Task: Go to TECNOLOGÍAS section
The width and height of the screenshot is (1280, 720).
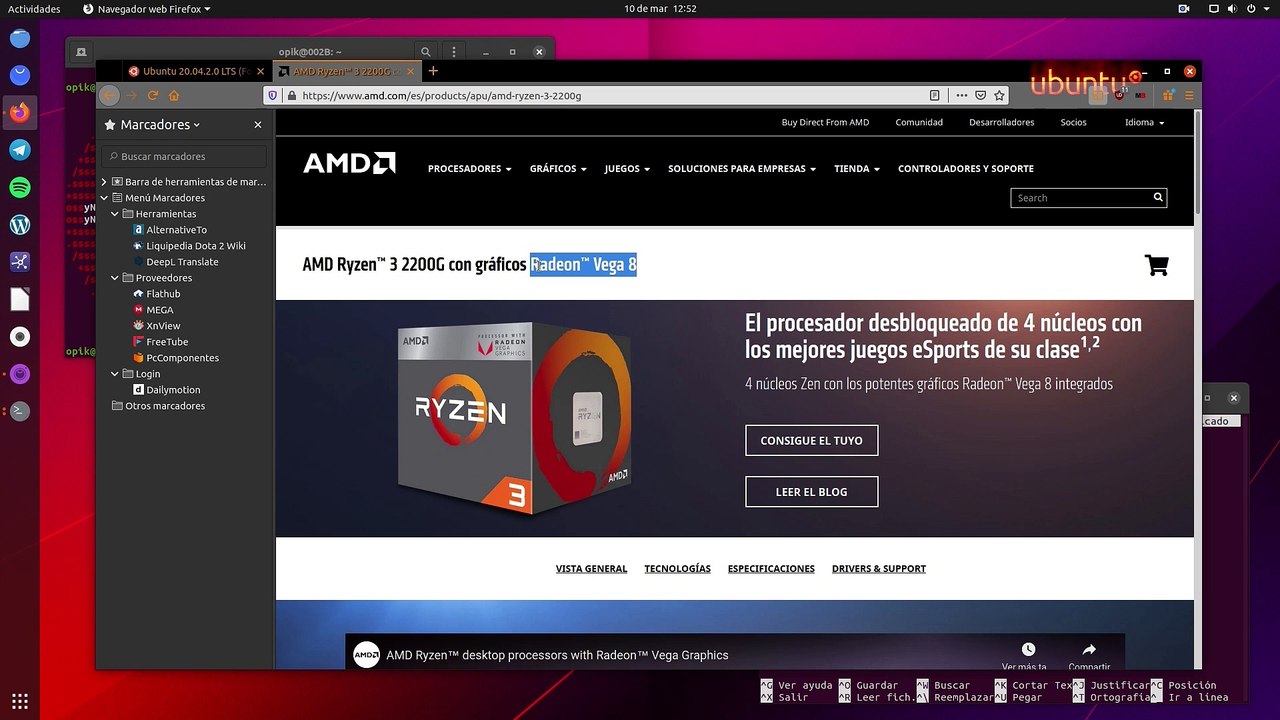Action: click(677, 569)
